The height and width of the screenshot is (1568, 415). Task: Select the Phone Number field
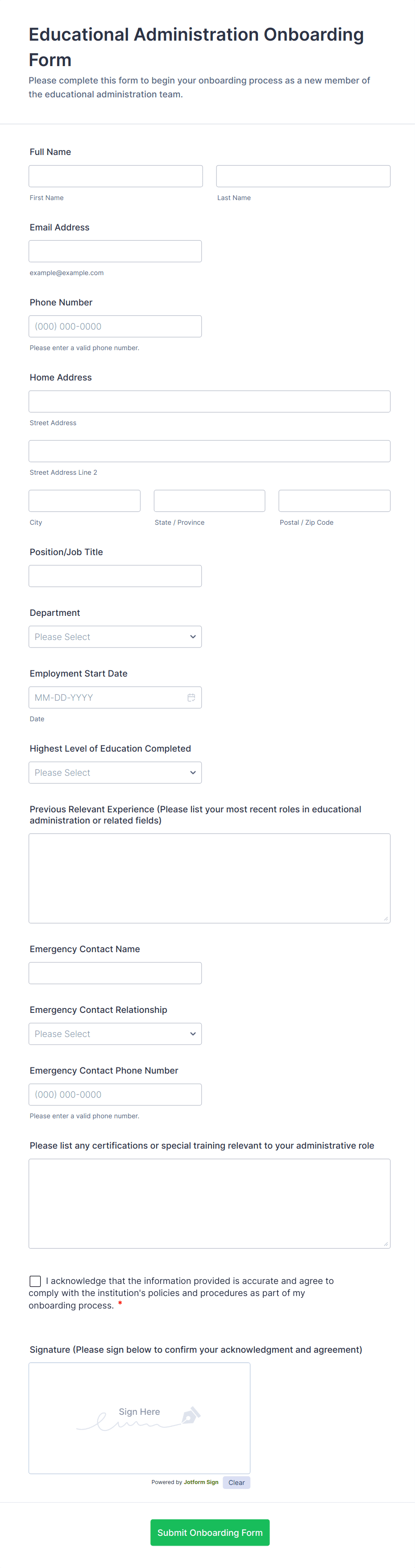(x=115, y=326)
